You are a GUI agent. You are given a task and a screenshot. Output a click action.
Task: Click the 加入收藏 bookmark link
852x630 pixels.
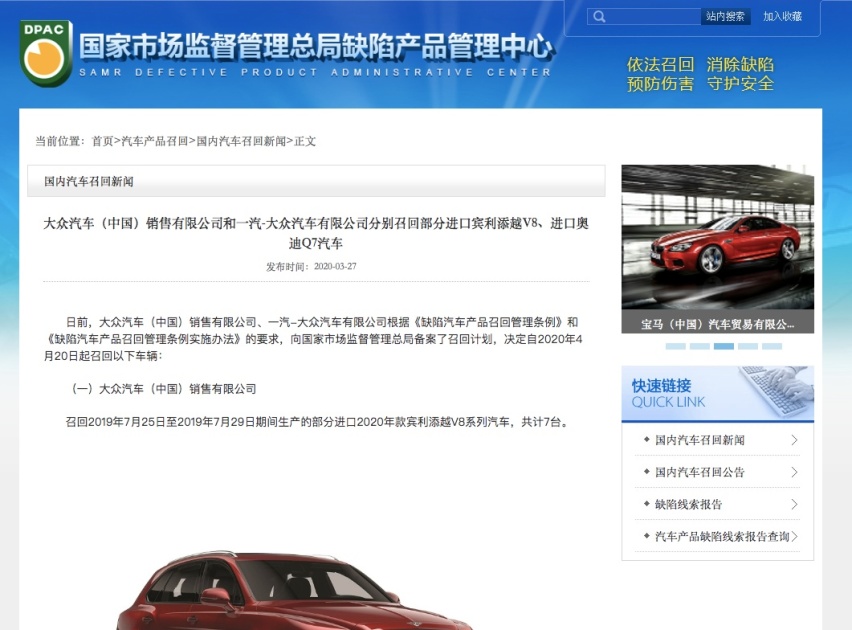click(782, 16)
